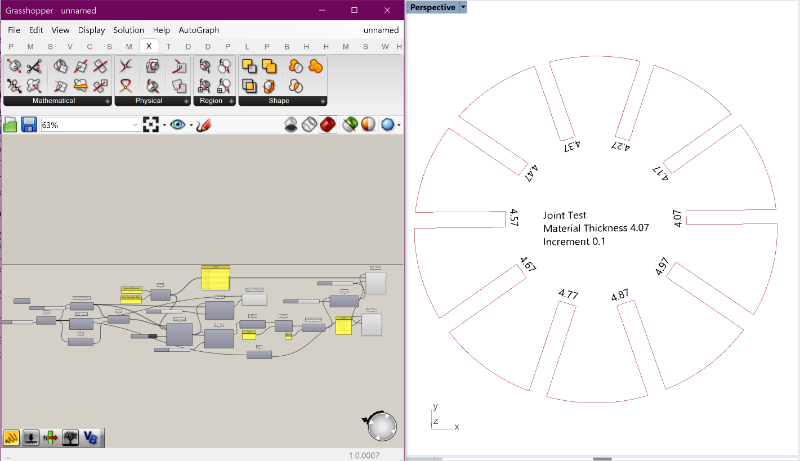Viewport: 800px width, 461px height.
Task: Click the unnamed document label right of the menu bar
Action: point(381,30)
